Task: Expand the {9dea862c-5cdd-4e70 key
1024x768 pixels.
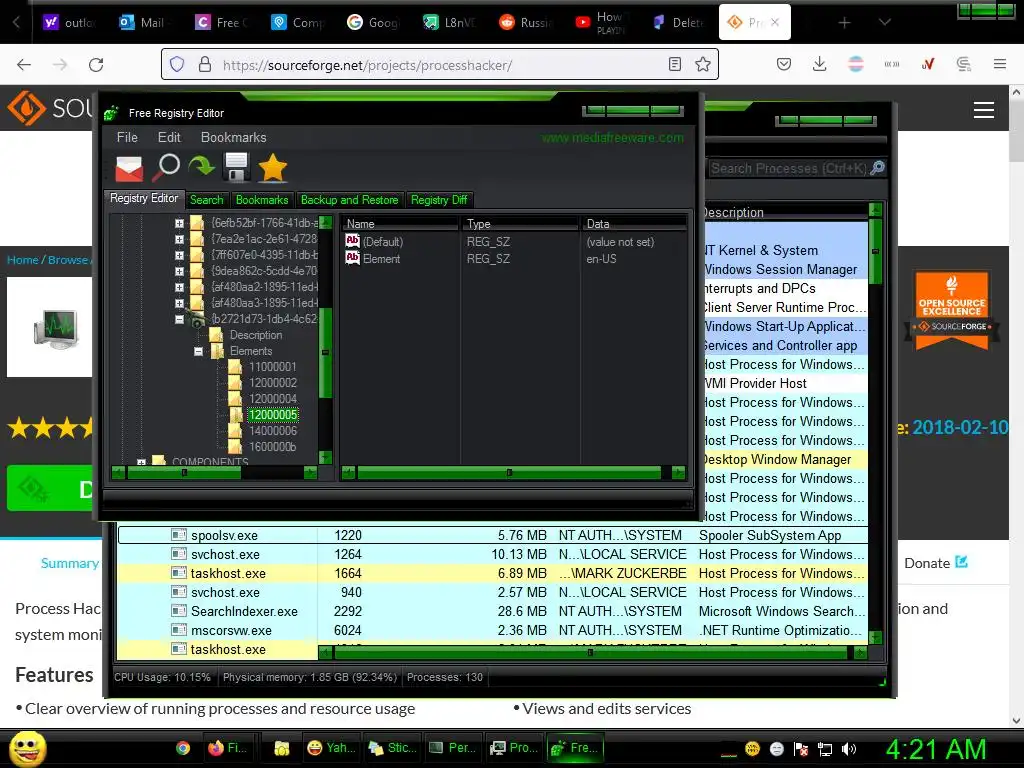Action: pos(179,271)
